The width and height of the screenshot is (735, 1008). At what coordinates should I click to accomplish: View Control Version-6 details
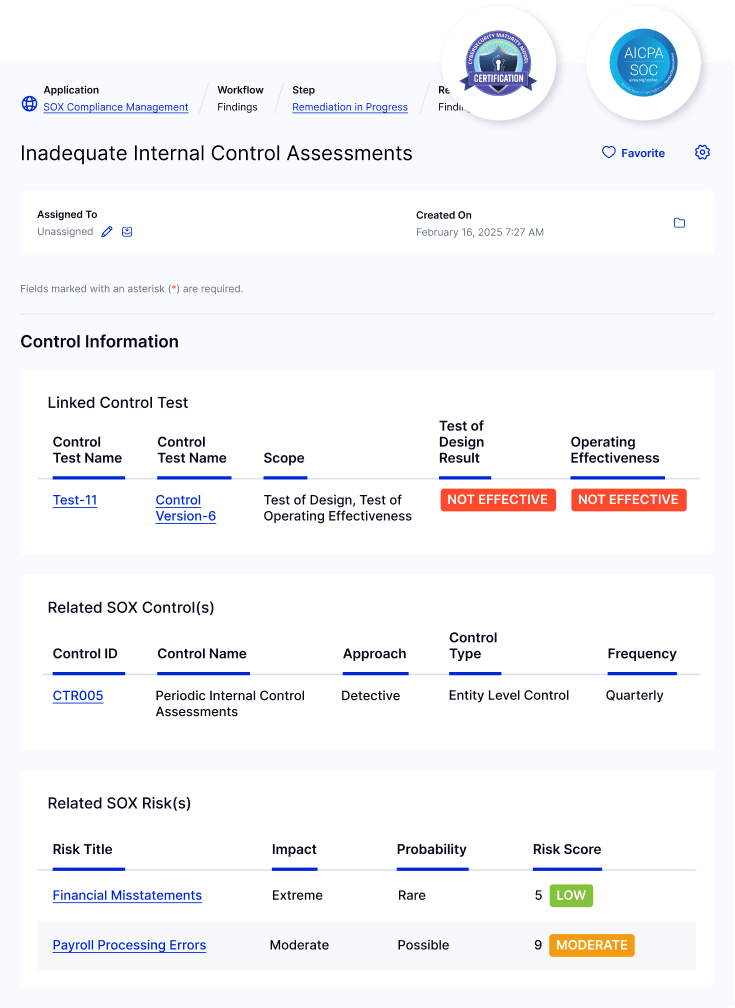(x=185, y=508)
